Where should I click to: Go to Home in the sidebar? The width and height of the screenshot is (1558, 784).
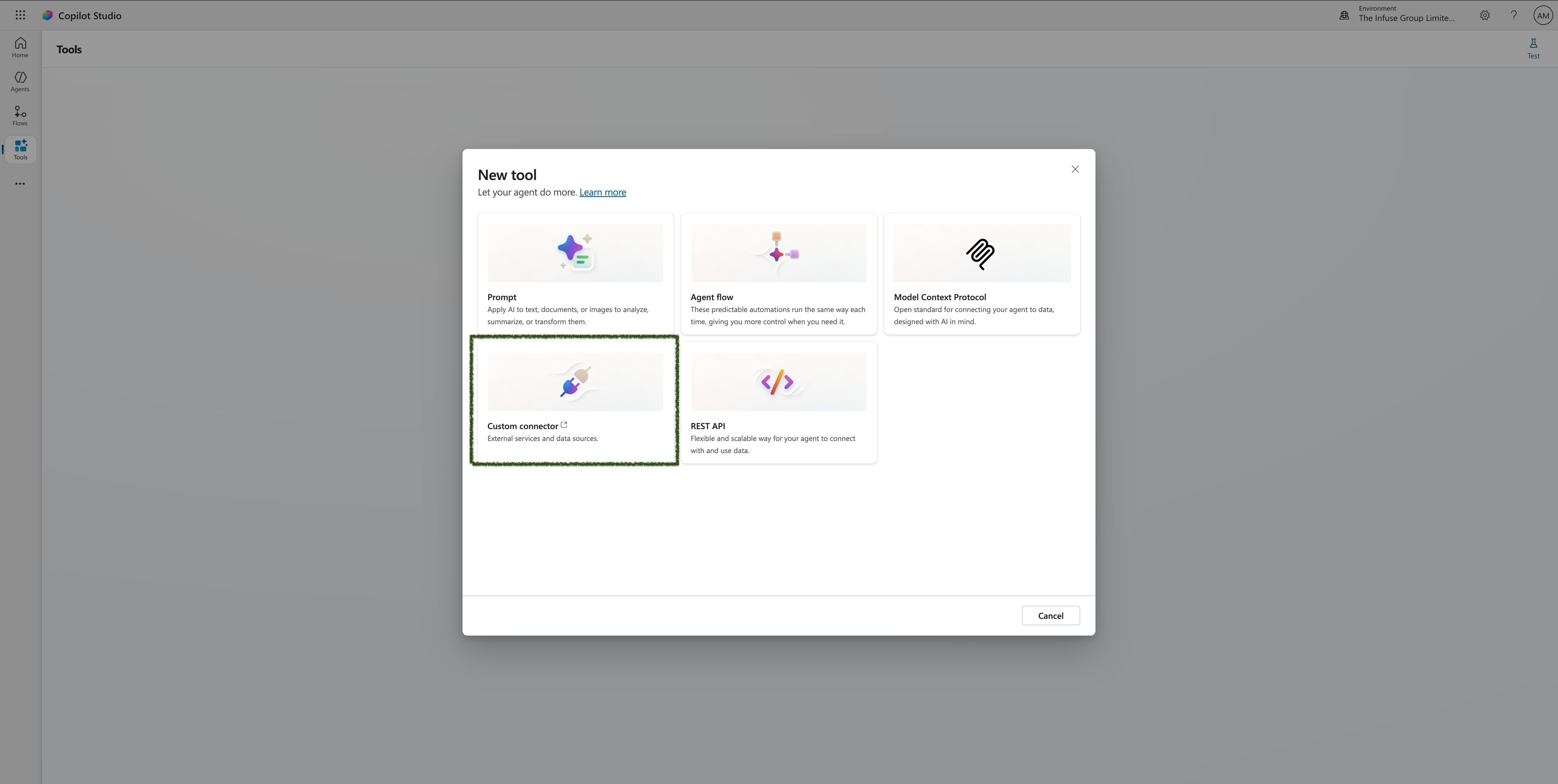pyautogui.click(x=20, y=47)
